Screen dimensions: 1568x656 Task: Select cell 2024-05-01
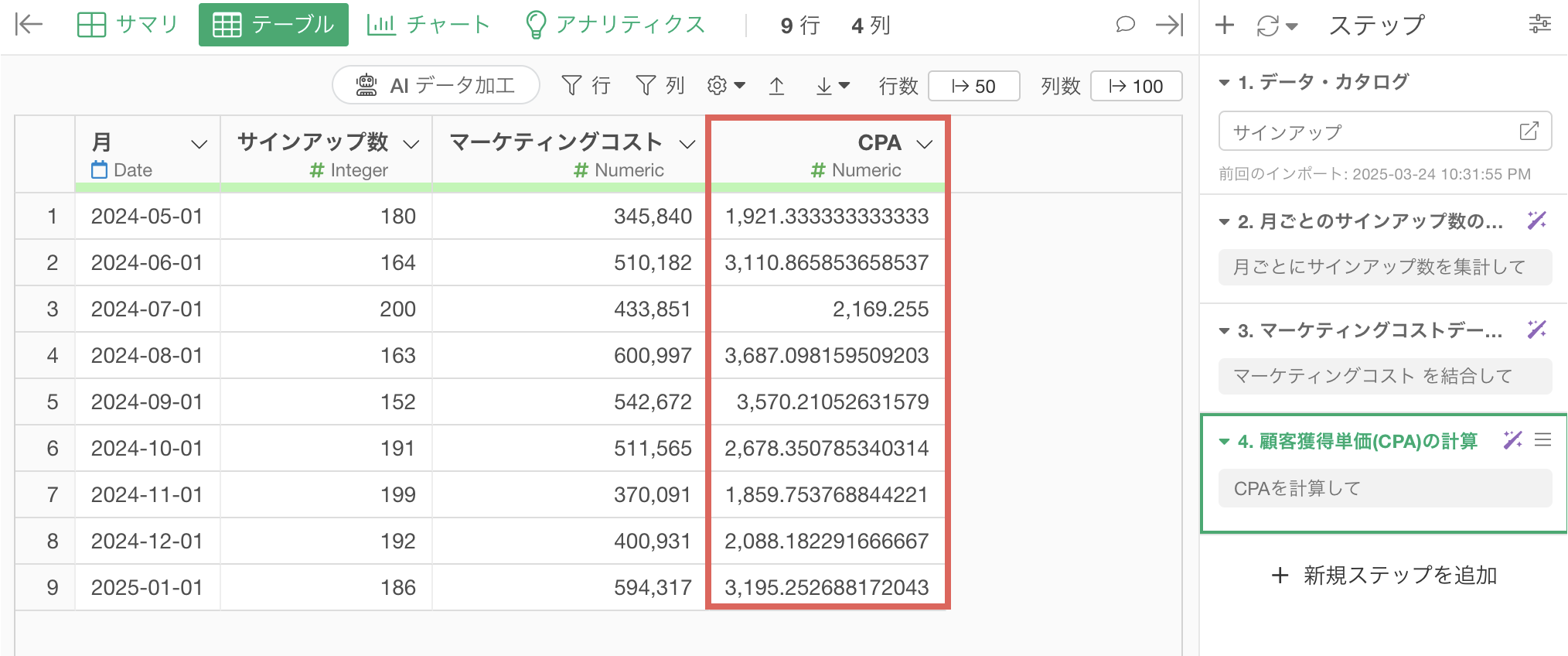pos(148,217)
